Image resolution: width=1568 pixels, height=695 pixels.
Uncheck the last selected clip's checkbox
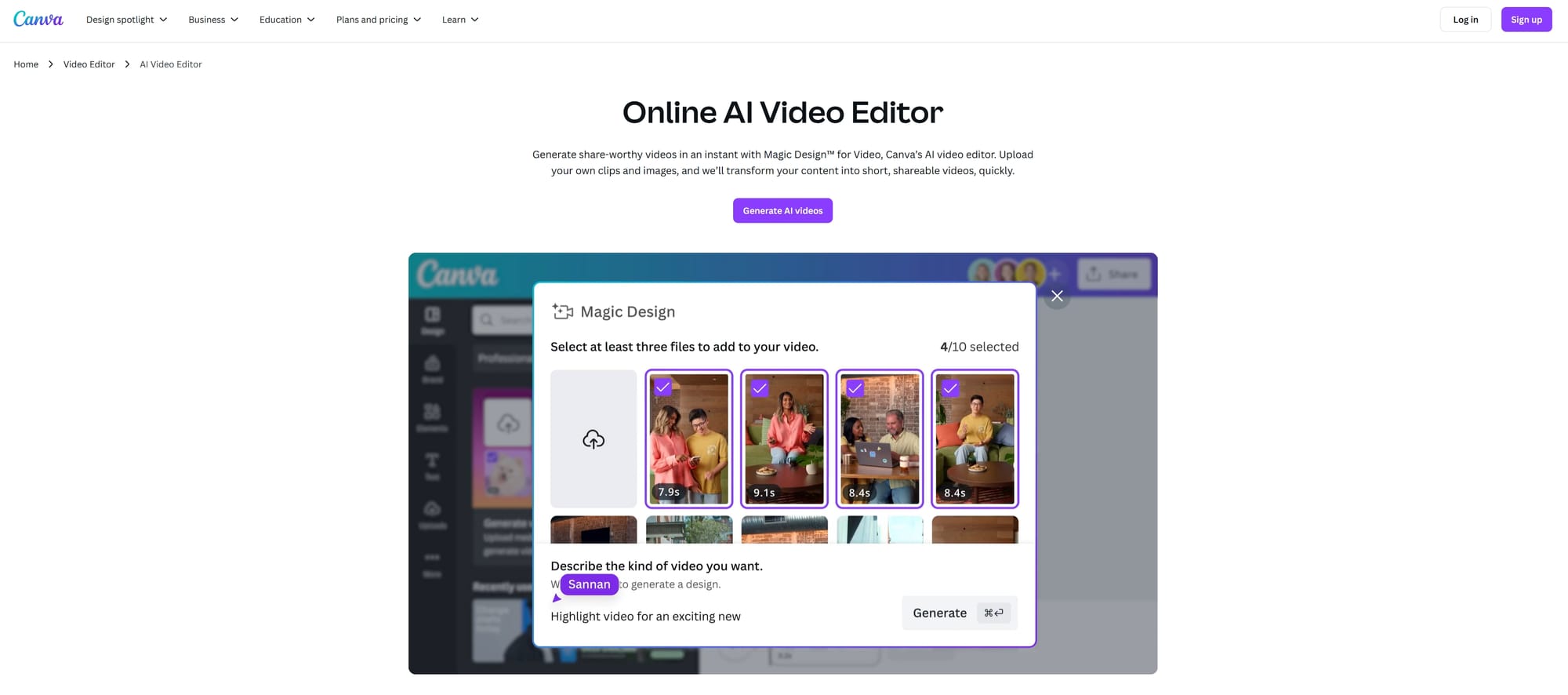tap(950, 388)
